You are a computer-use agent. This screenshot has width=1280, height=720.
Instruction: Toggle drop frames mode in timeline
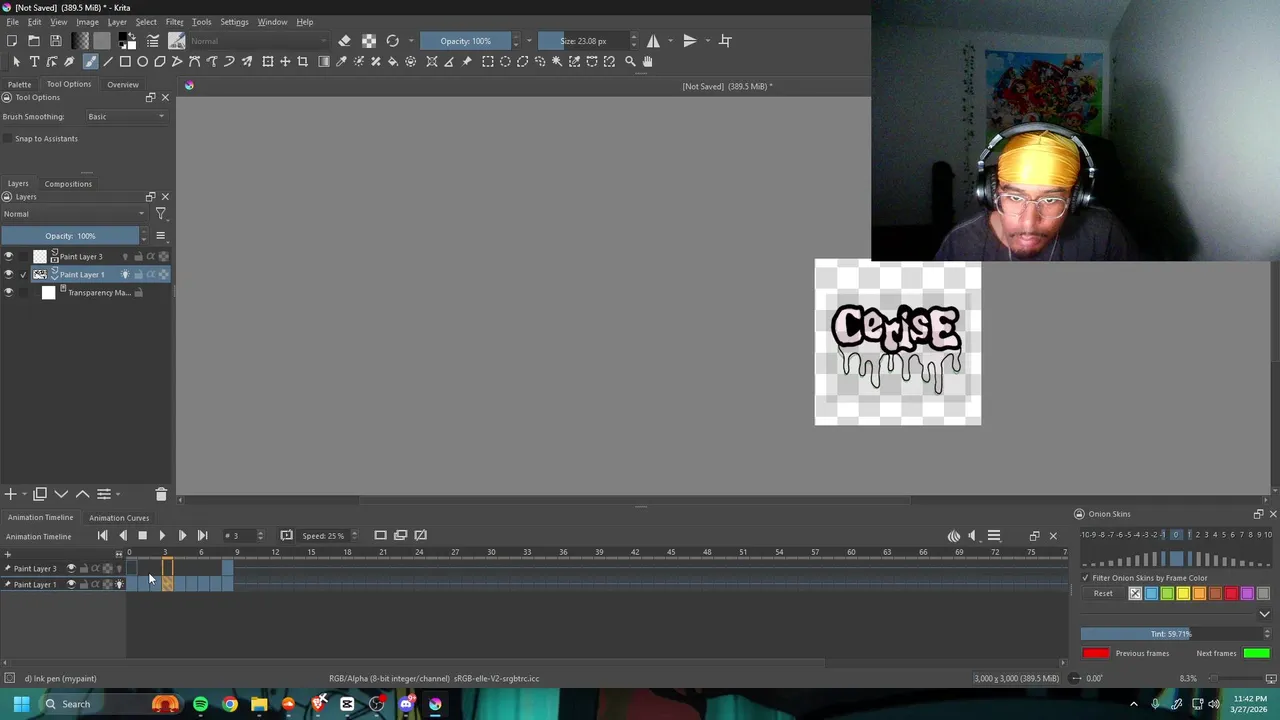286,535
